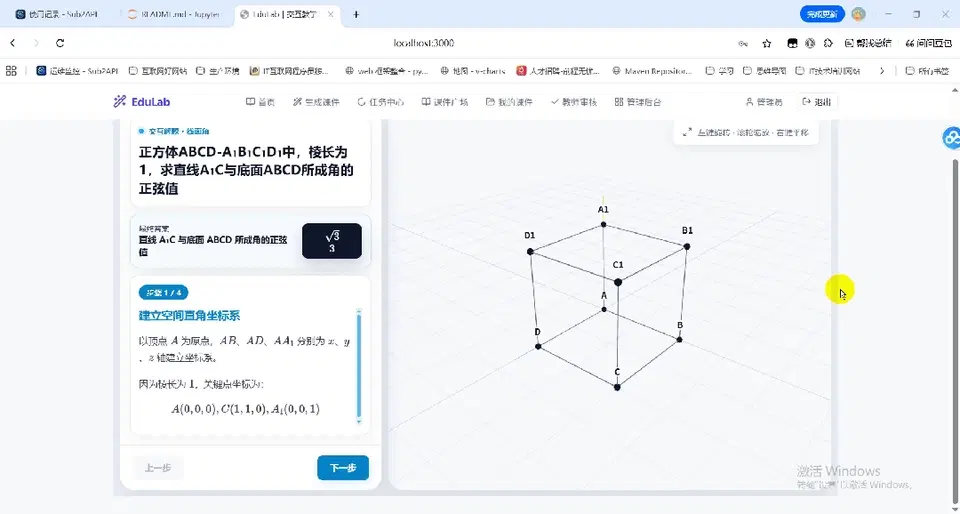This screenshot has width=960, height=514.
Task: Open the Sub2API bookmark
Action: pyautogui.click(x=77, y=71)
